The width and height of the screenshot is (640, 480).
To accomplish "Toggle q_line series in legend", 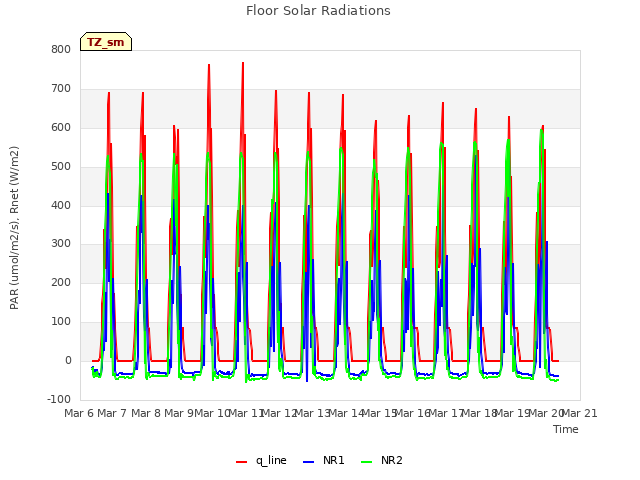I will (261, 460).
